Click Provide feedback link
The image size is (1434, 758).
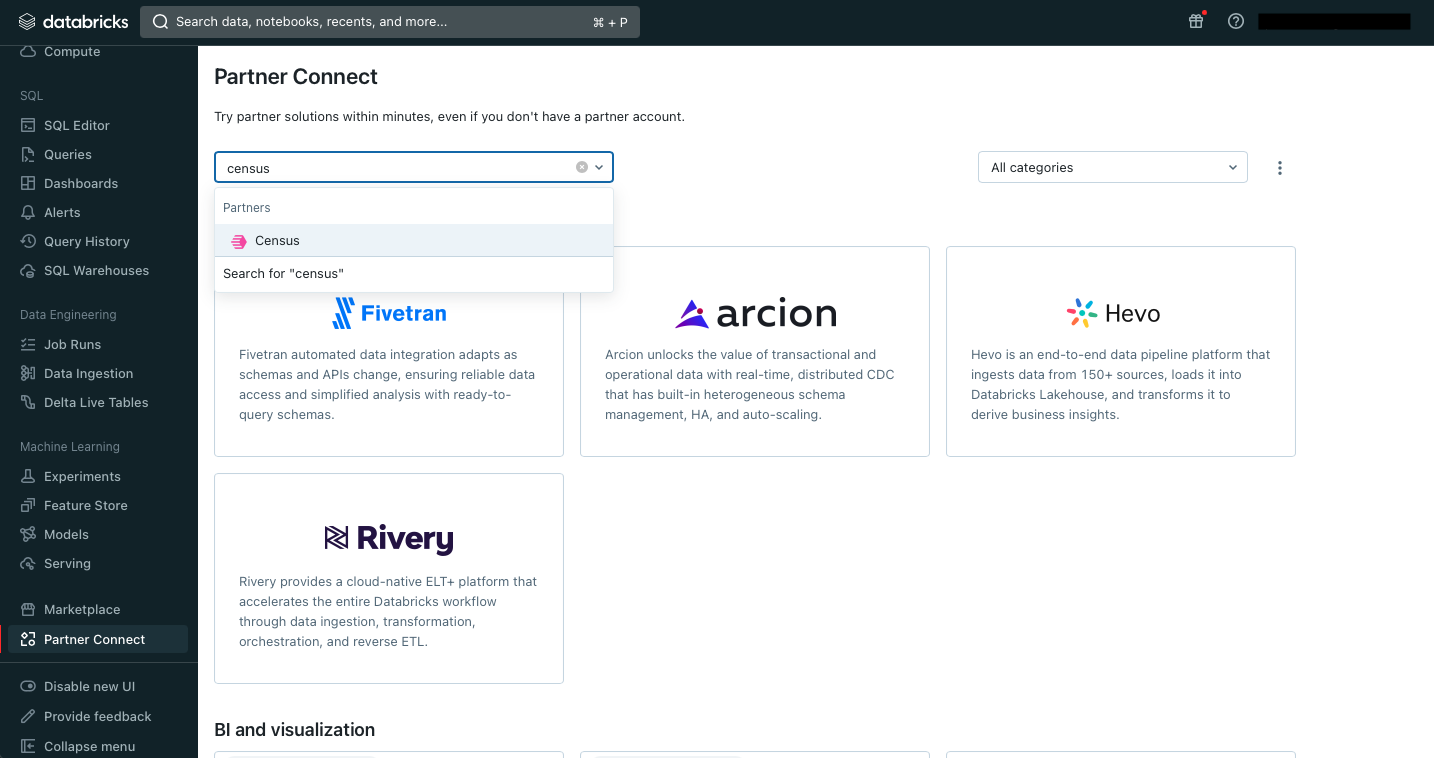(97, 716)
